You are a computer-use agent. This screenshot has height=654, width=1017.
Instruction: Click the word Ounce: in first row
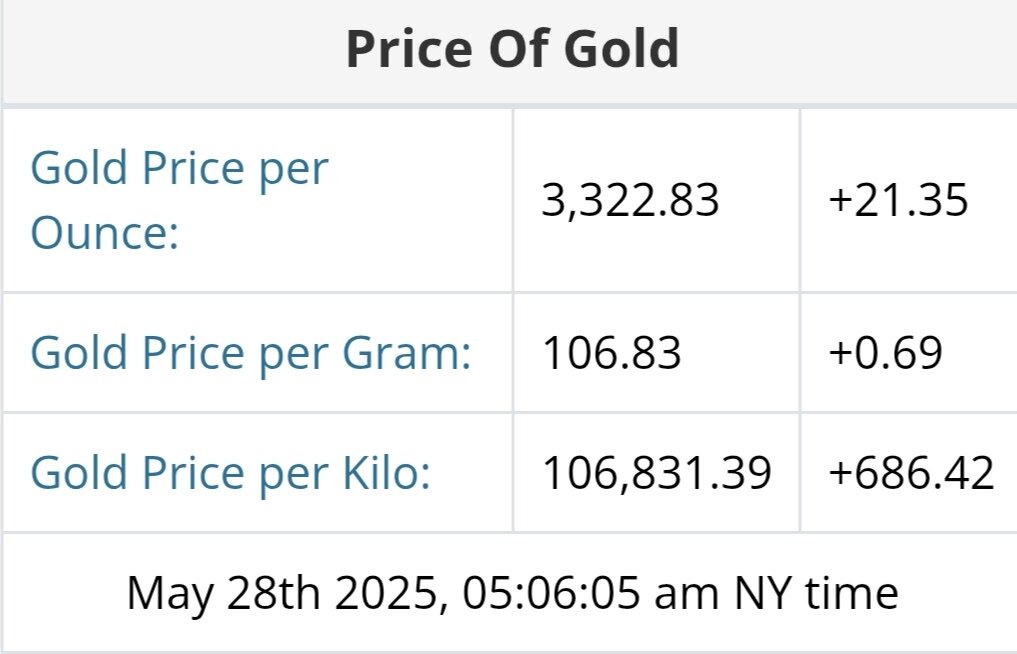click(x=104, y=232)
